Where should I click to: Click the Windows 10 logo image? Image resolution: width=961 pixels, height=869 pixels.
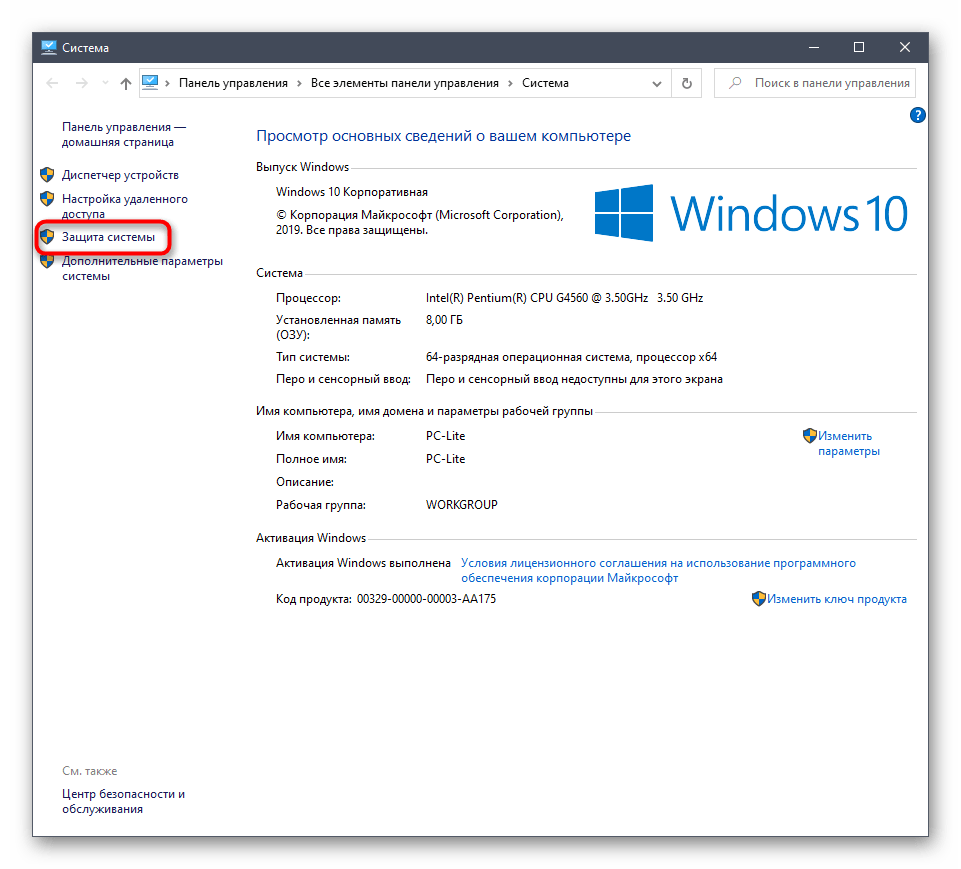(751, 213)
